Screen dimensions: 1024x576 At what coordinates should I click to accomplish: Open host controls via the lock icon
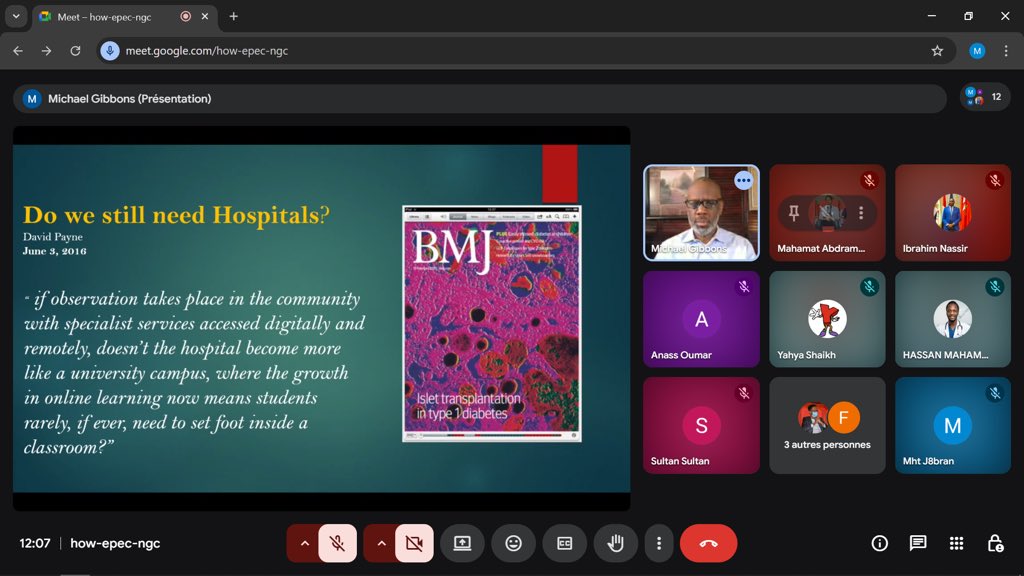point(995,543)
